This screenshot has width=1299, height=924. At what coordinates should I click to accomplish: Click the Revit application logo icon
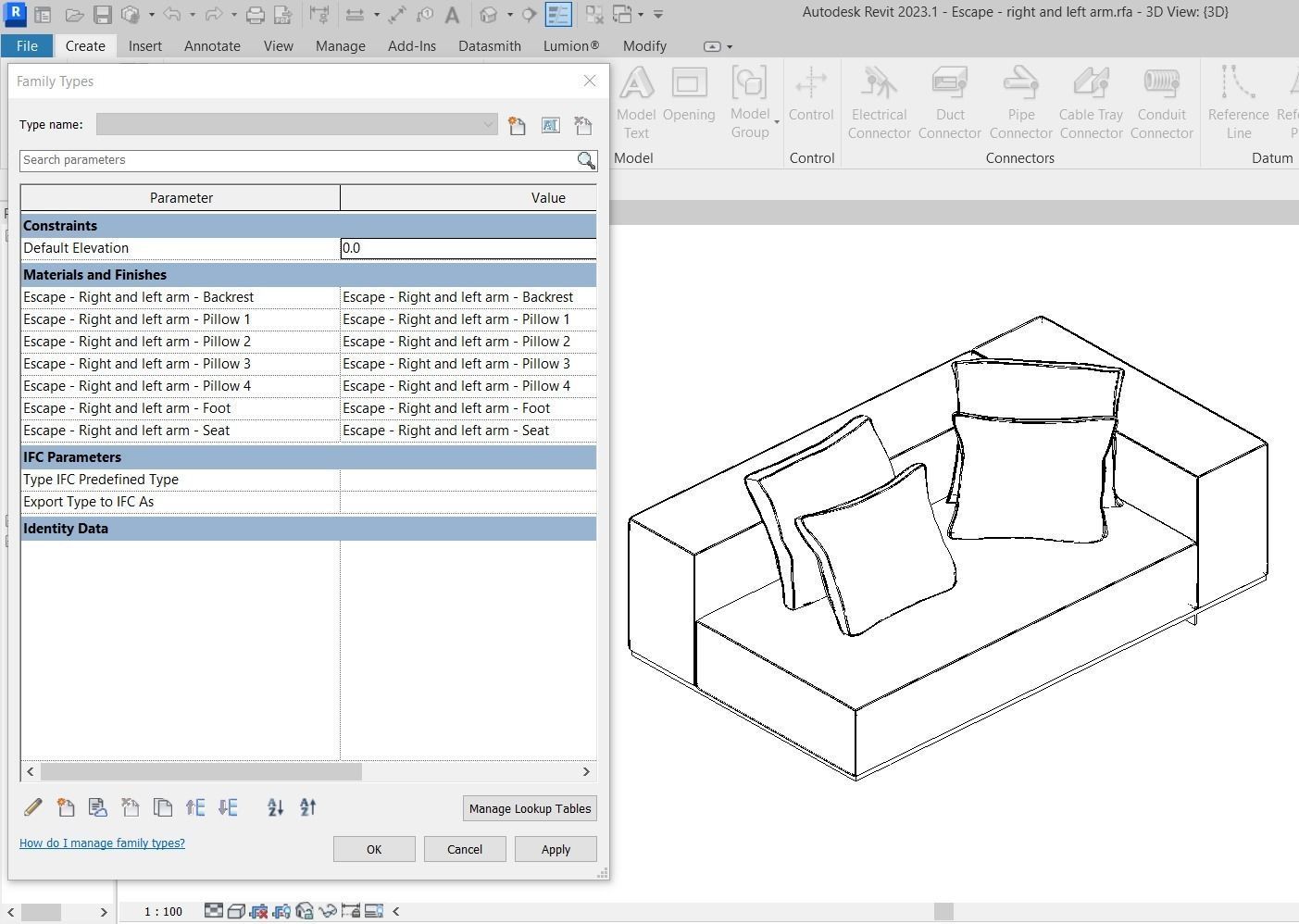pyautogui.click(x=16, y=15)
